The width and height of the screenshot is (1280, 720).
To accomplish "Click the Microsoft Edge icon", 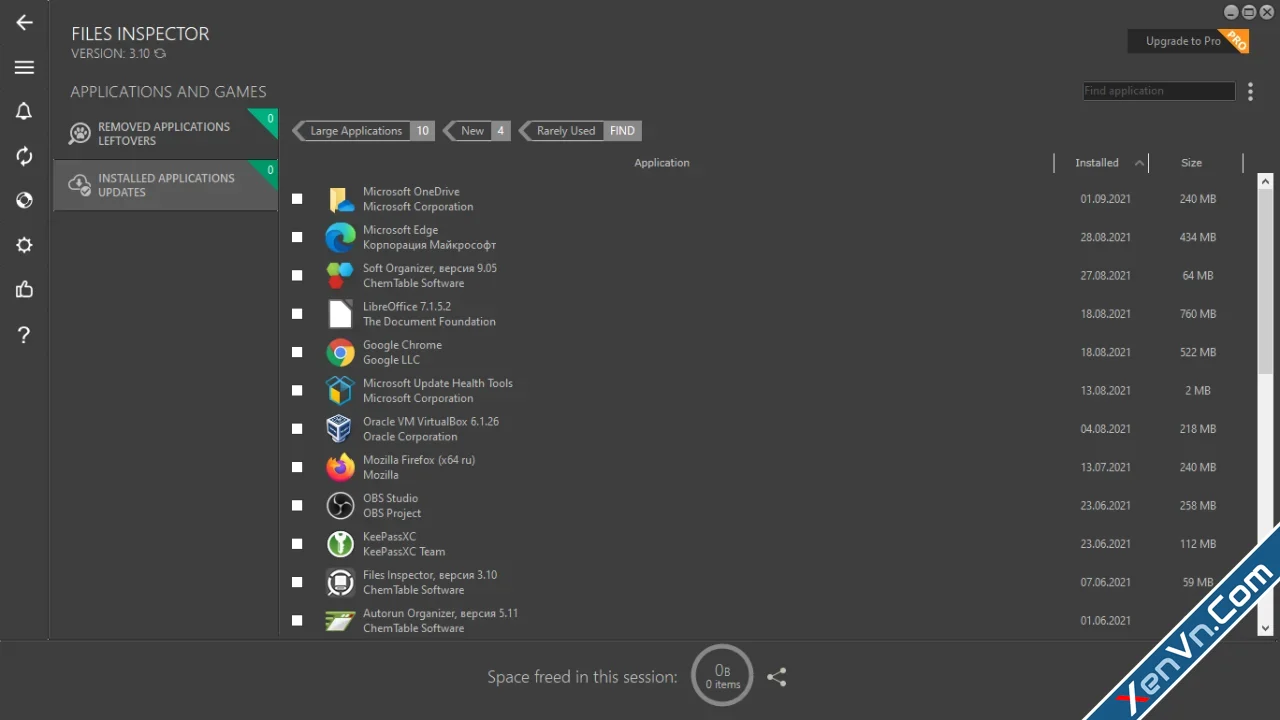I will click(340, 237).
